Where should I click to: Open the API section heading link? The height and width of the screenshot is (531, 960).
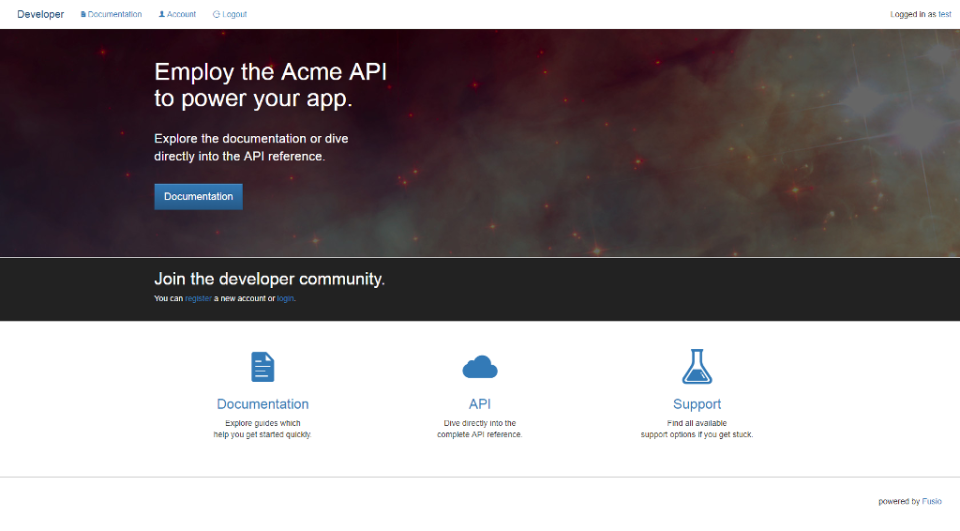tap(480, 404)
